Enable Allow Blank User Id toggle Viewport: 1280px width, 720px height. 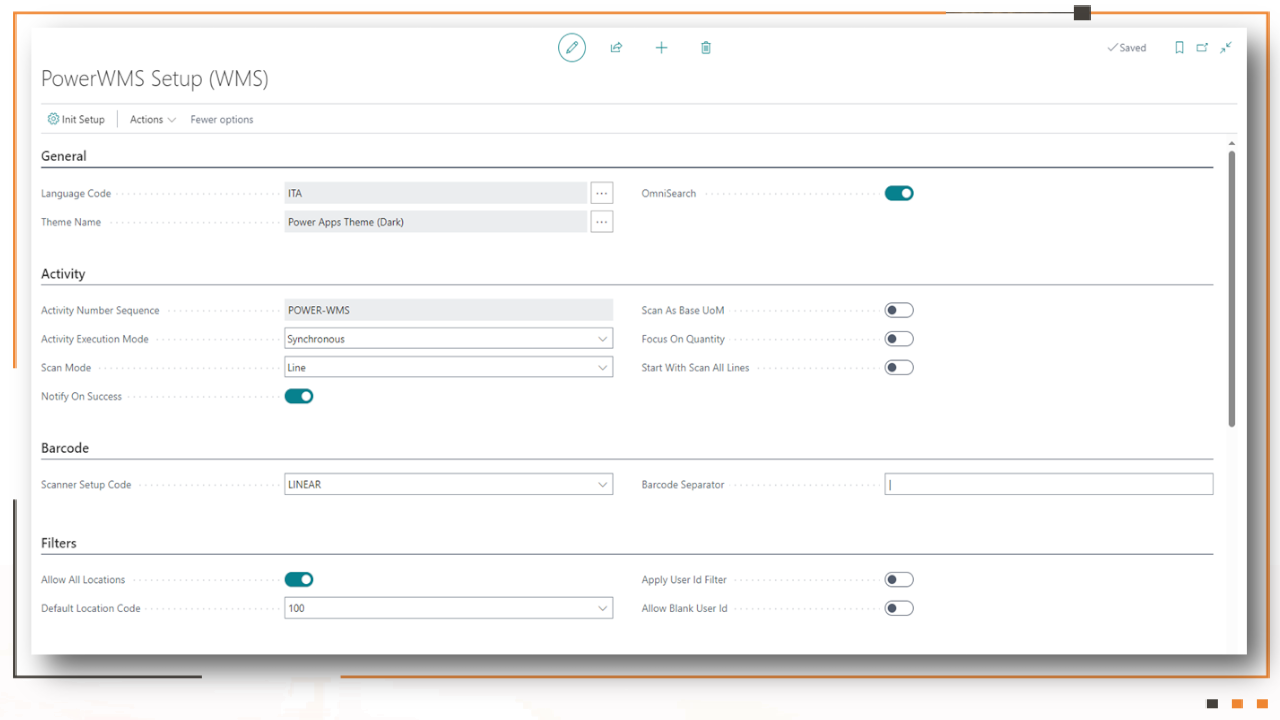(899, 608)
